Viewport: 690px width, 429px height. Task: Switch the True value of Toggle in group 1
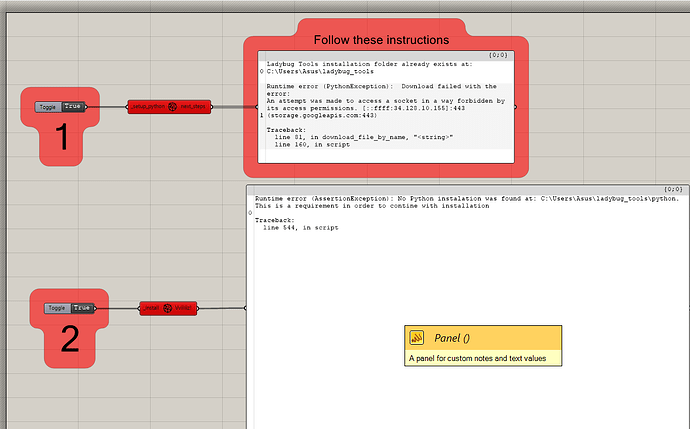click(x=73, y=106)
